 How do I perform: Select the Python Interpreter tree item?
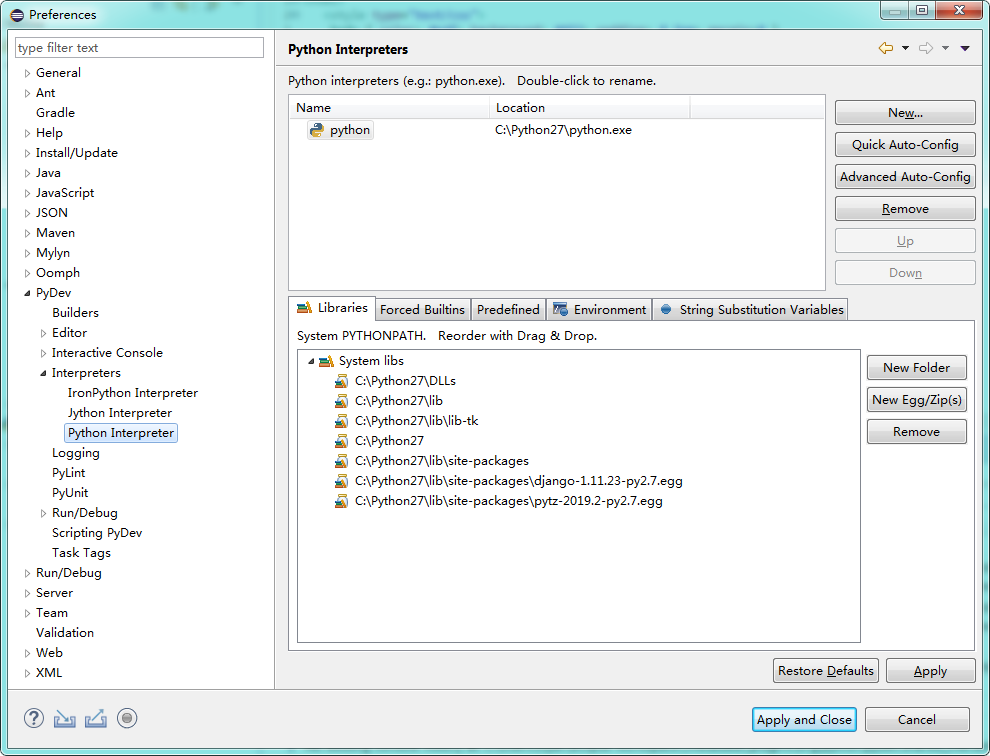tap(121, 433)
